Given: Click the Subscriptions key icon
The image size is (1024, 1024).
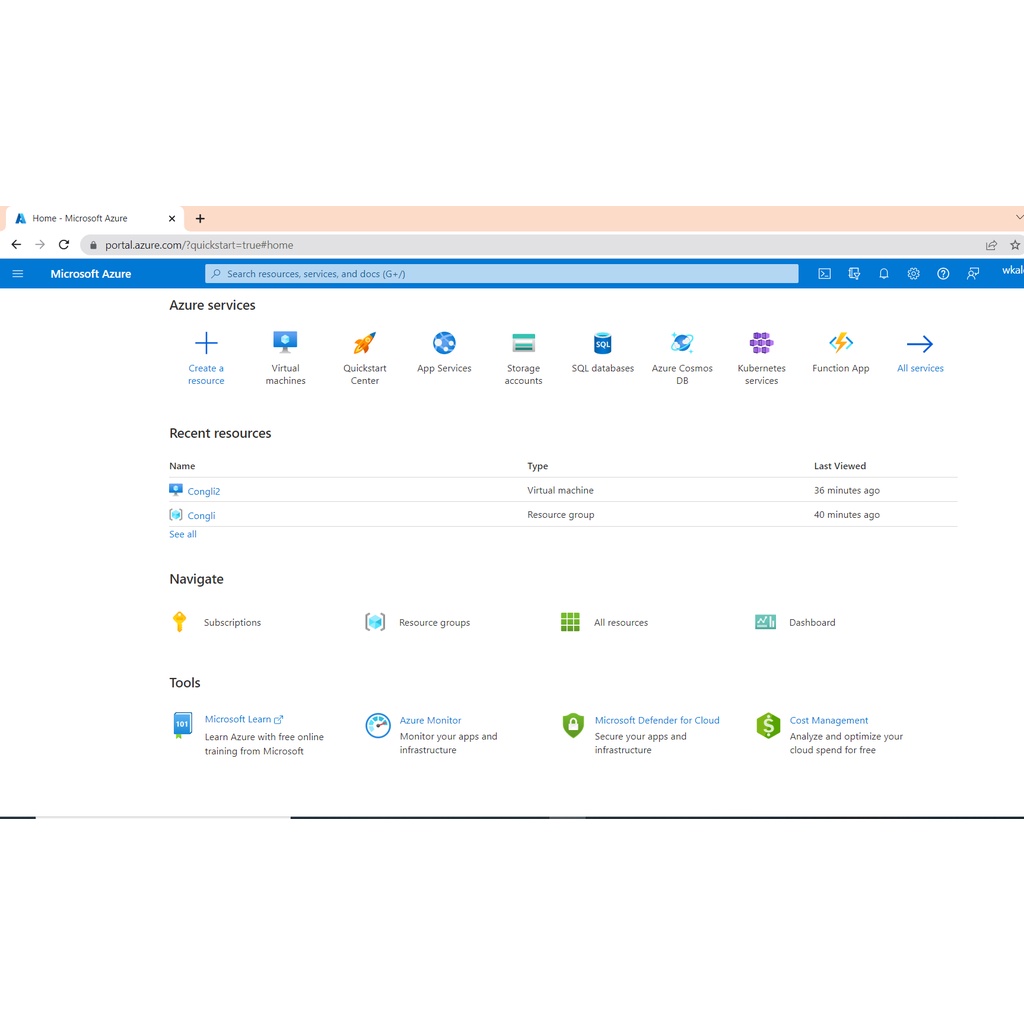Looking at the screenshot, I should [180, 622].
